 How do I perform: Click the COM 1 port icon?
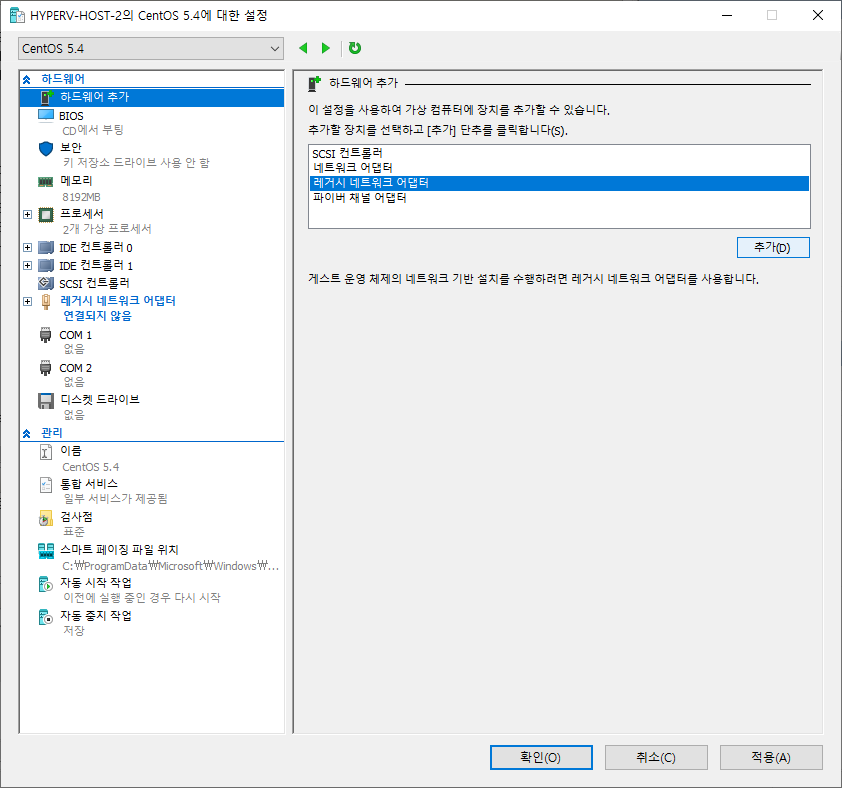(45, 335)
